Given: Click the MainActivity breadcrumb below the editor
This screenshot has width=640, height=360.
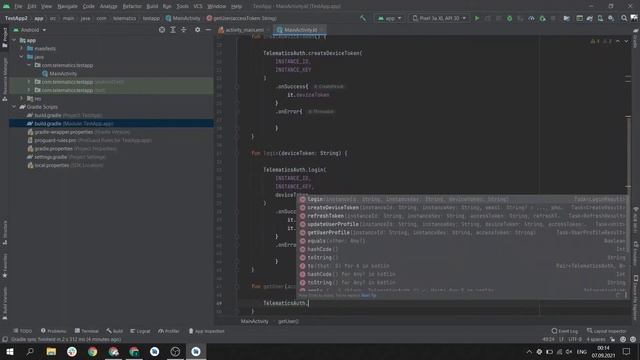Looking at the screenshot, I should (255, 321).
